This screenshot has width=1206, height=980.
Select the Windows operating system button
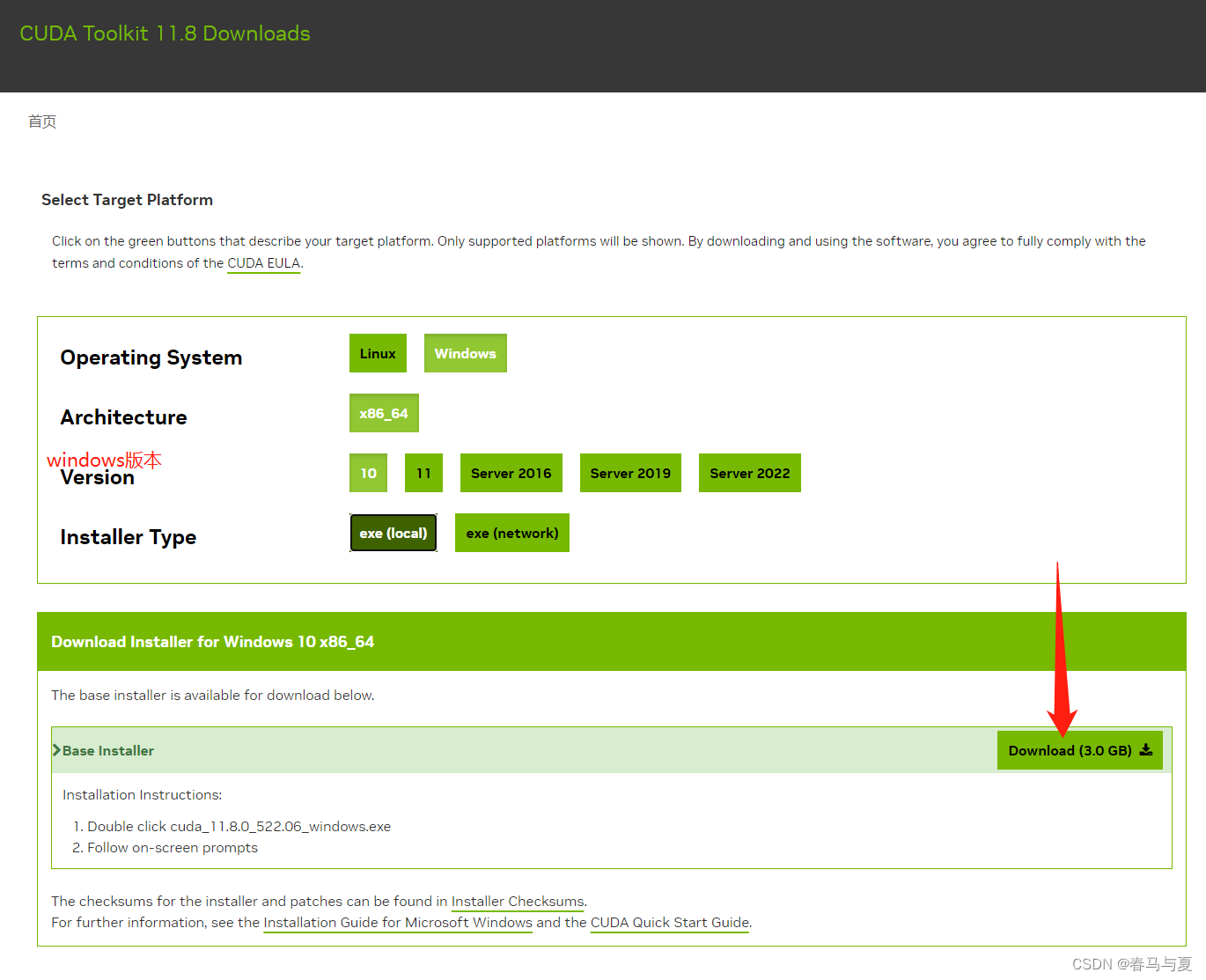tap(465, 353)
